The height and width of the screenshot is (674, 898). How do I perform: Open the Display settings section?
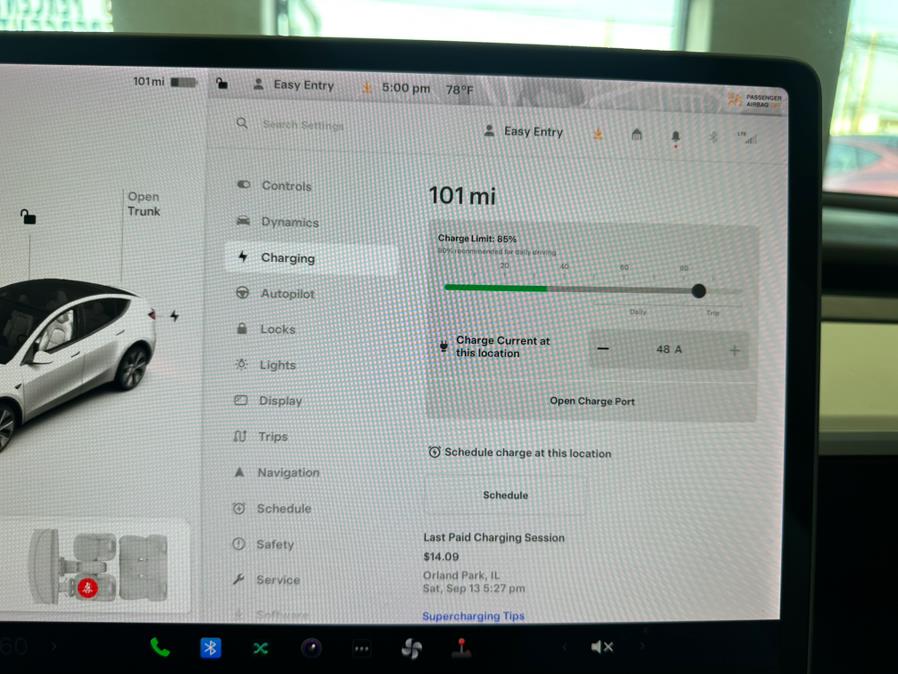pyautogui.click(x=280, y=401)
